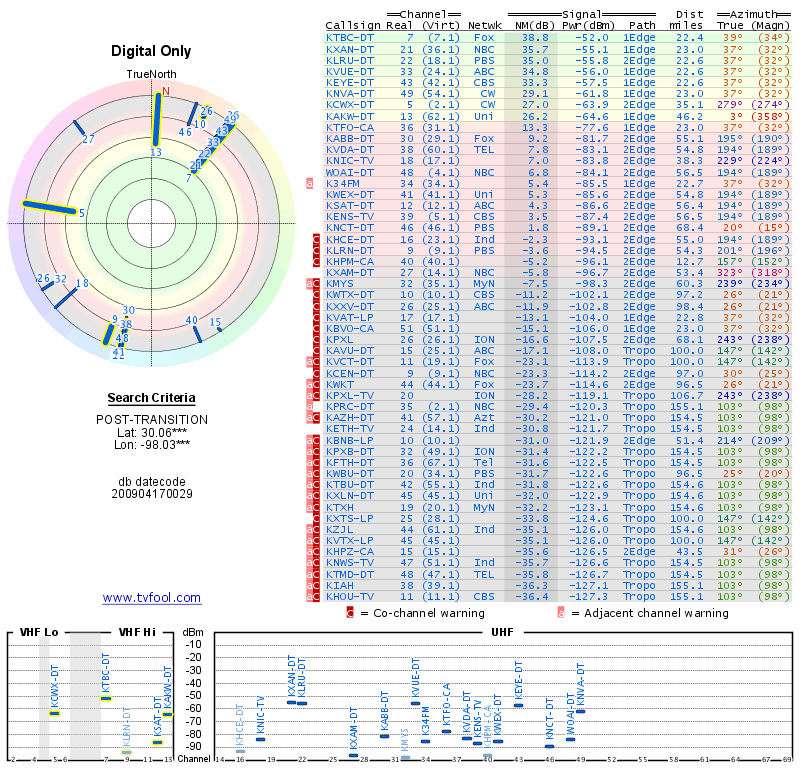Click the channel 13 bar on radar plot

[157, 120]
